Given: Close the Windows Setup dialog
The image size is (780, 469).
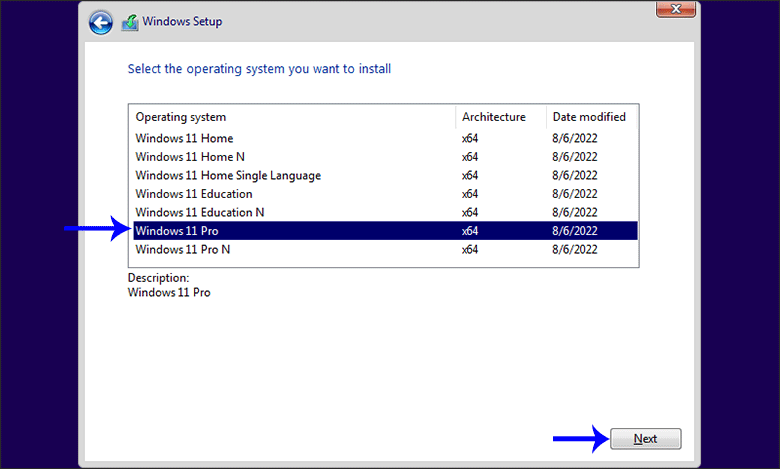Looking at the screenshot, I should point(676,9).
